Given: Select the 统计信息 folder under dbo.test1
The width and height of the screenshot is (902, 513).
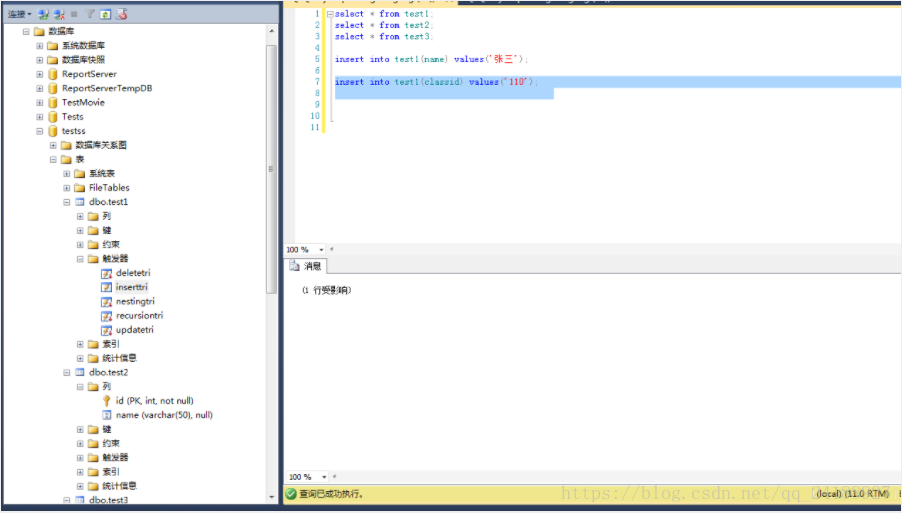Looking at the screenshot, I should click(120, 358).
